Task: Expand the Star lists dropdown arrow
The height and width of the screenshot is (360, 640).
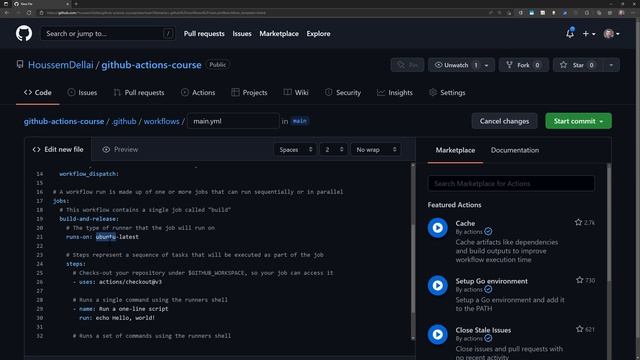Action: pyautogui.click(x=611, y=65)
